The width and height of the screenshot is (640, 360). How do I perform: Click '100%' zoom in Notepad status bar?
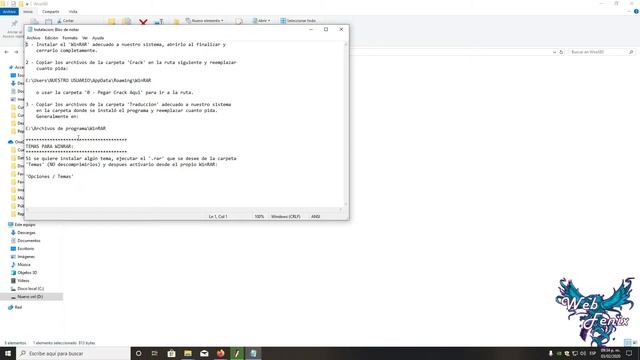259,217
